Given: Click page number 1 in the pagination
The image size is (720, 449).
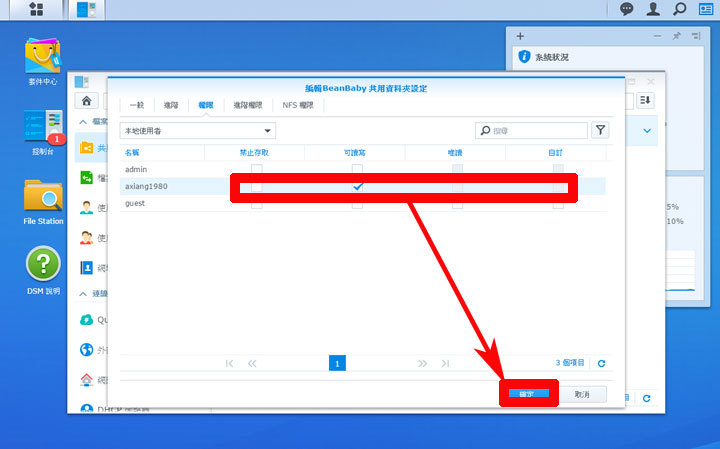Looking at the screenshot, I should (337, 363).
